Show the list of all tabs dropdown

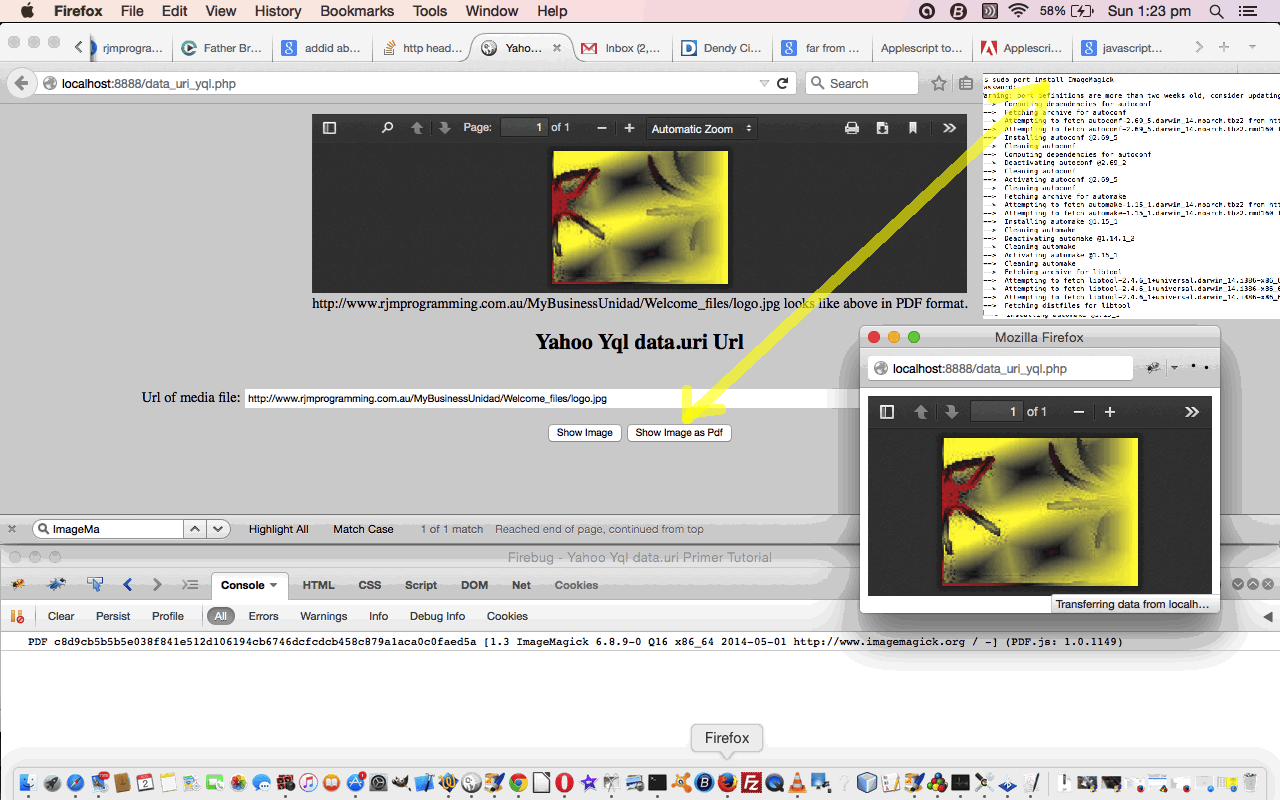pos(1252,47)
